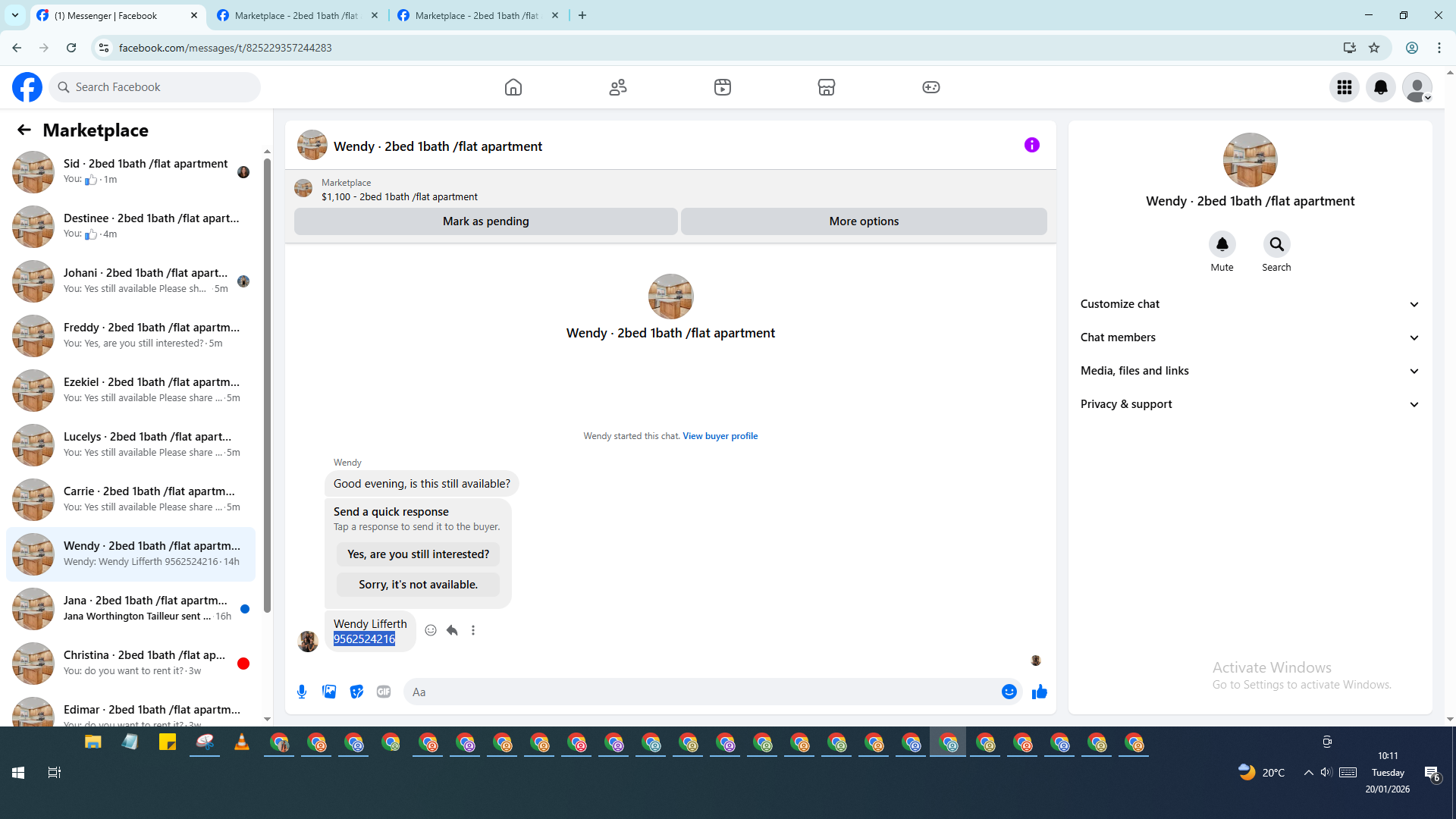Mute the Wendy conversation
The width and height of the screenshot is (1456, 819).
click(x=1222, y=244)
